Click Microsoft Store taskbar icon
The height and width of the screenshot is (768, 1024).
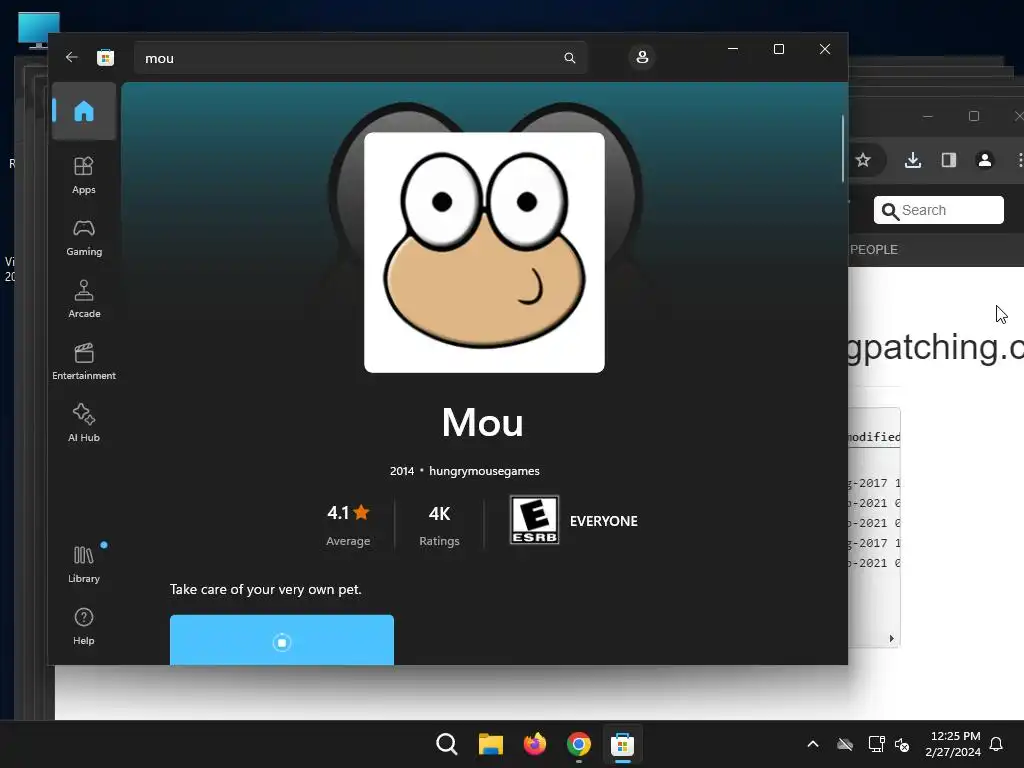coord(622,744)
